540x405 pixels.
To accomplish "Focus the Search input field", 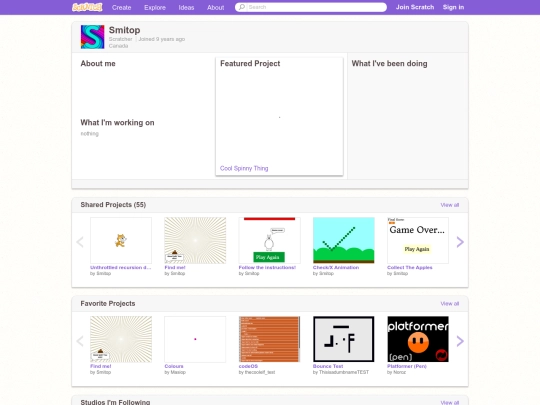I will pos(311,7).
